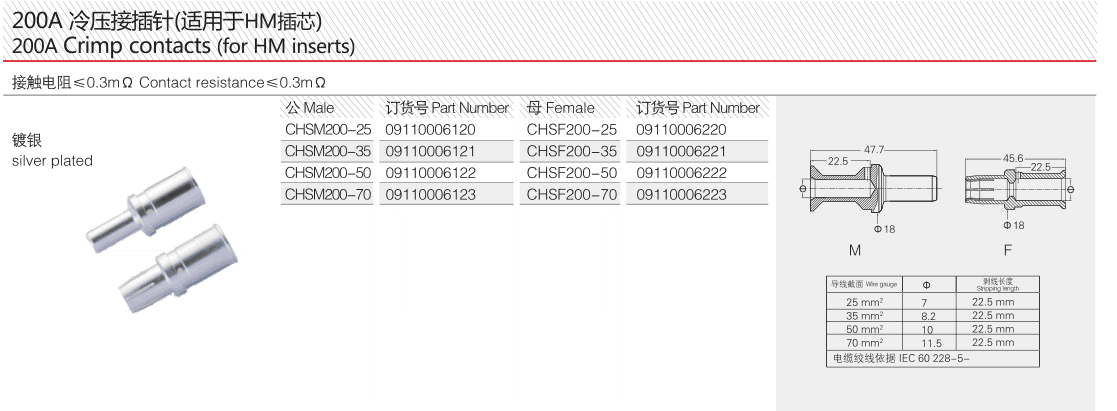
Task: Click the CHSF200-70 female model cell
Action: 572,194
